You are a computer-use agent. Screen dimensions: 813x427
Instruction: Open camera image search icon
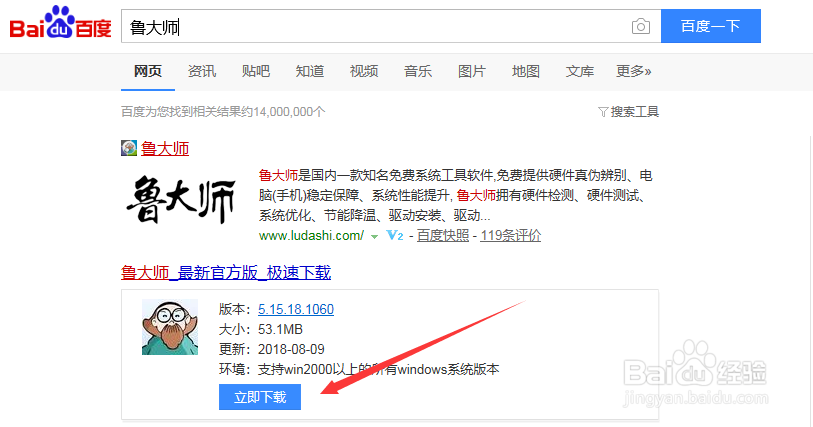tap(641, 26)
